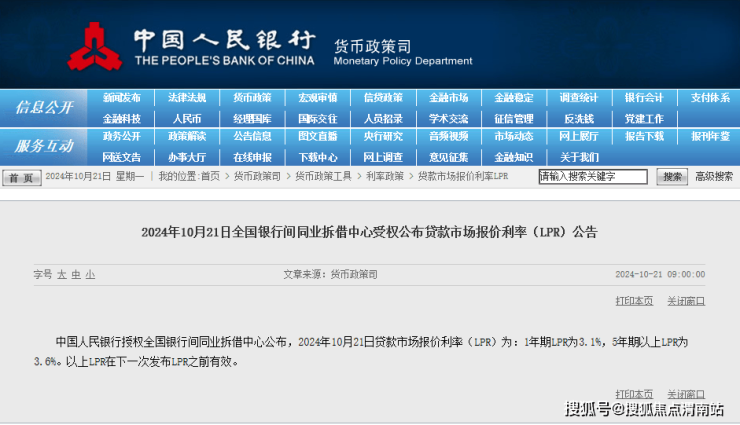Click the 信息公开 category label
Image resolution: width=740 pixels, height=425 pixels.
[44, 108]
